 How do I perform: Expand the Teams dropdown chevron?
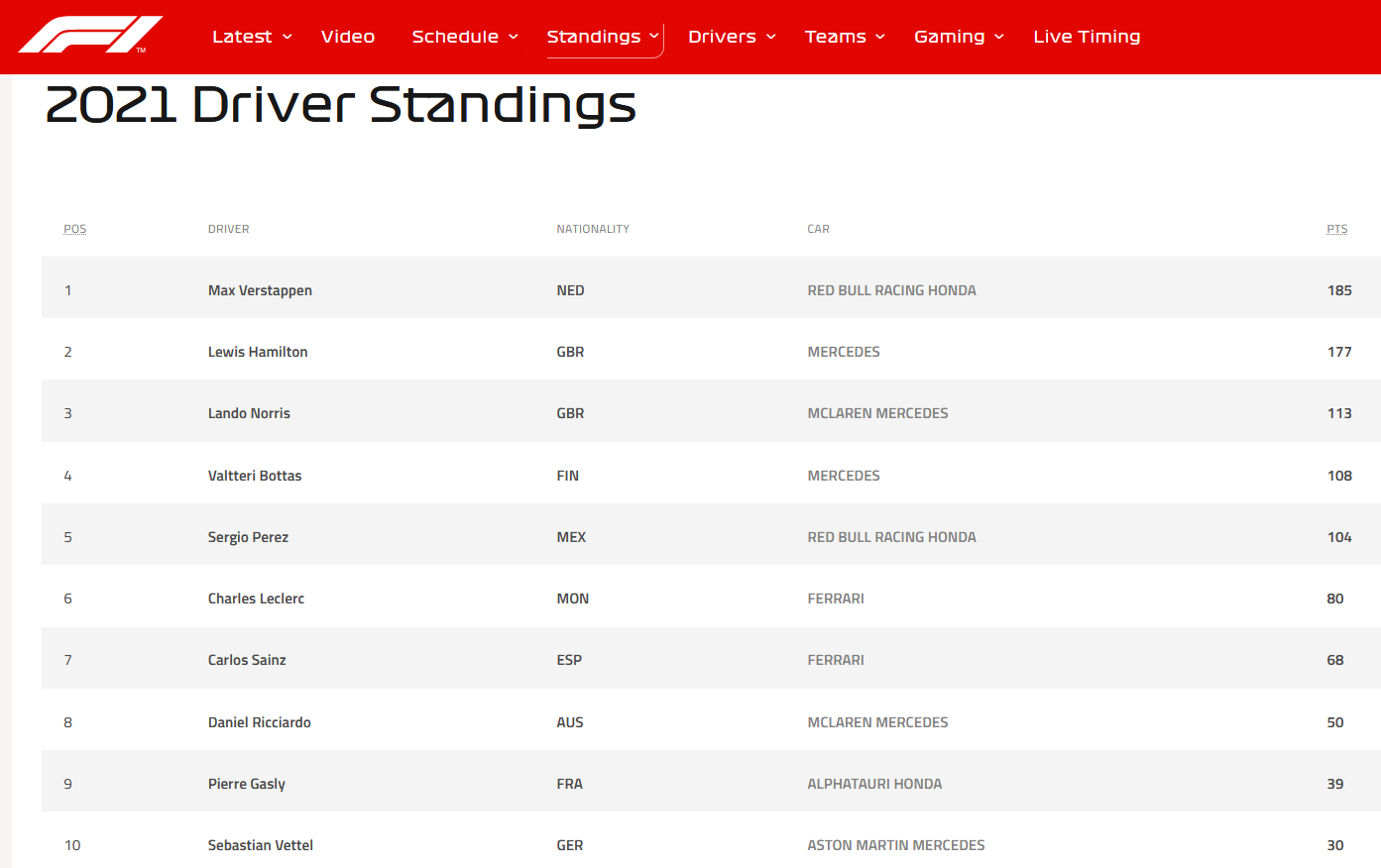(x=880, y=37)
